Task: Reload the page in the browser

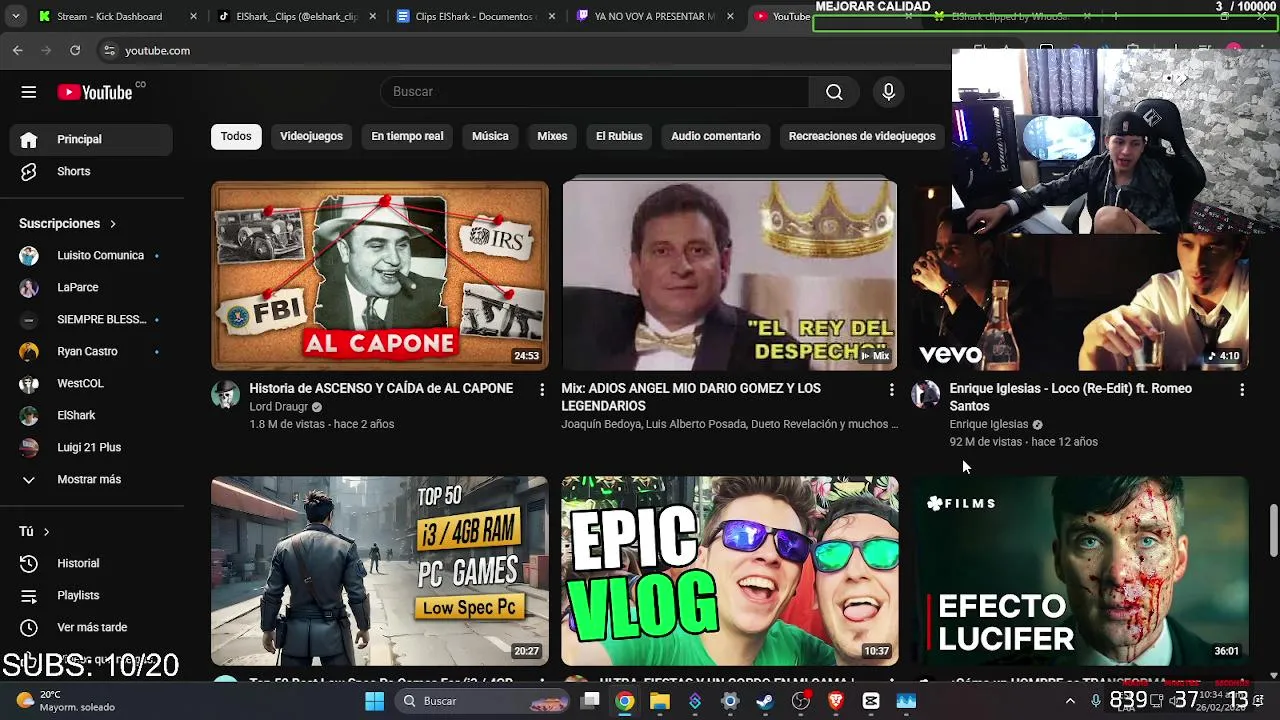Action: pyautogui.click(x=75, y=50)
